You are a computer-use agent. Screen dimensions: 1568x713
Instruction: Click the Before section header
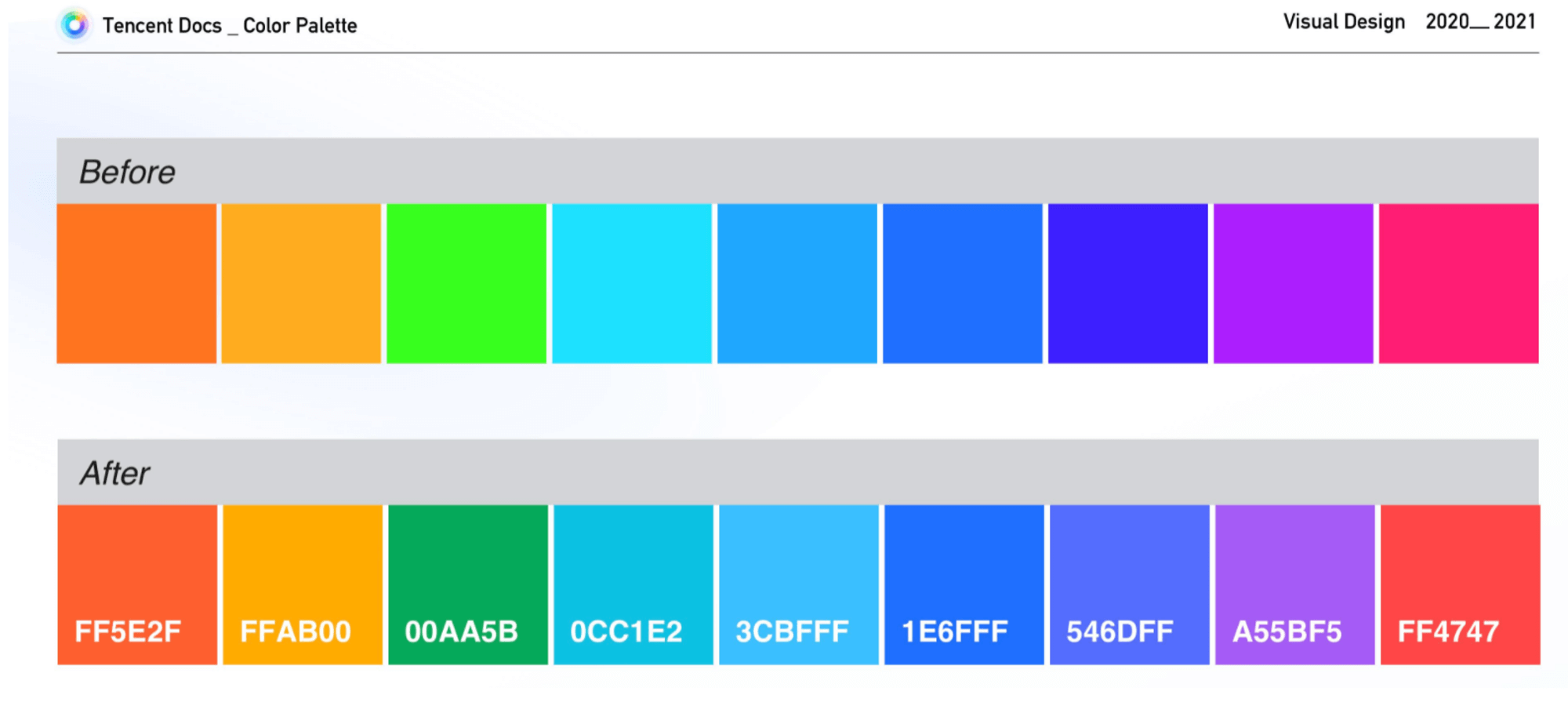point(128,172)
